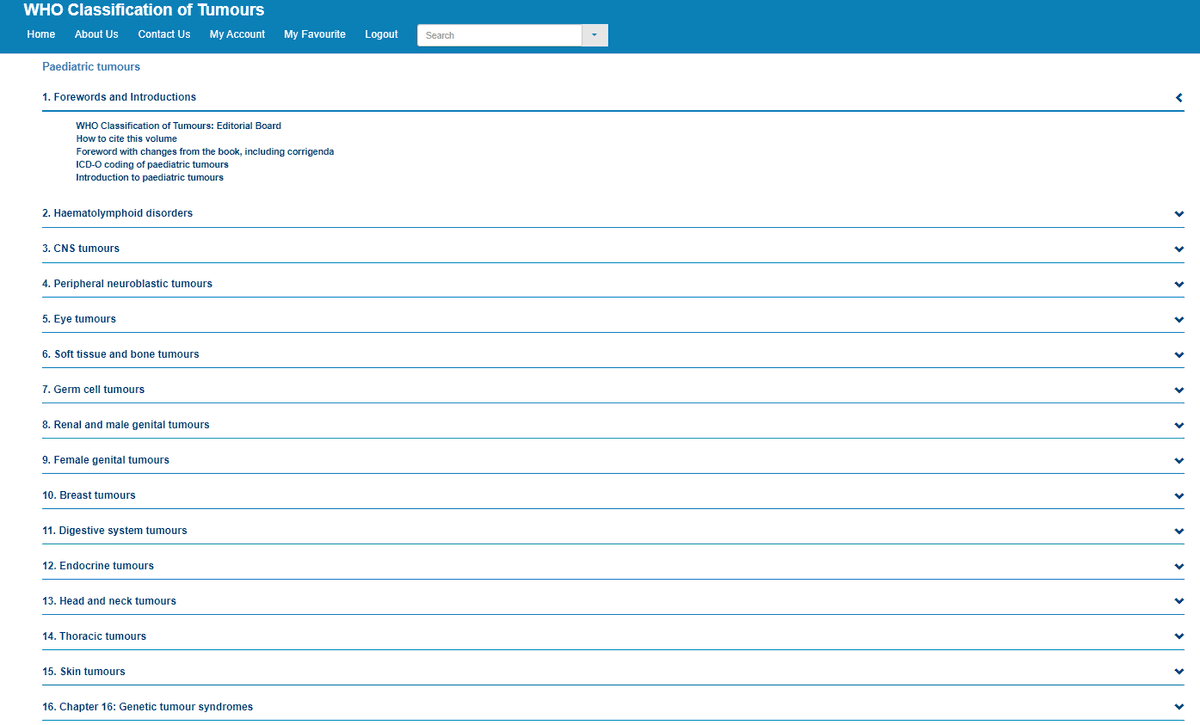The height and width of the screenshot is (725, 1200).
Task: Select 4. Peripheral neuroblastic tumours section title
Action: click(127, 284)
